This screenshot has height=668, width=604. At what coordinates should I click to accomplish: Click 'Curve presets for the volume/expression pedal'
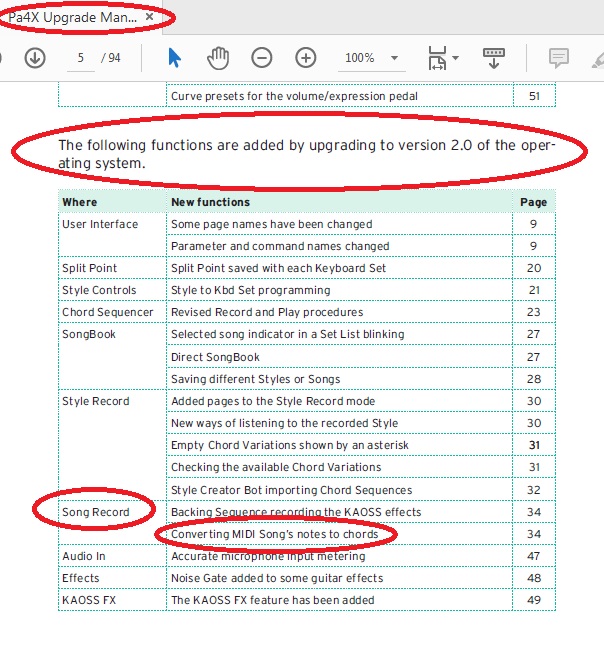click(294, 96)
